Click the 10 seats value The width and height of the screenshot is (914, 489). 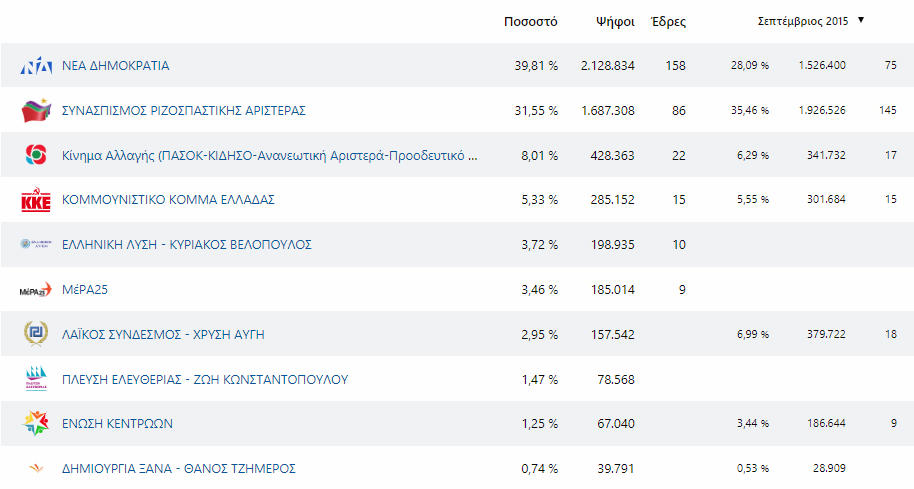click(x=679, y=245)
